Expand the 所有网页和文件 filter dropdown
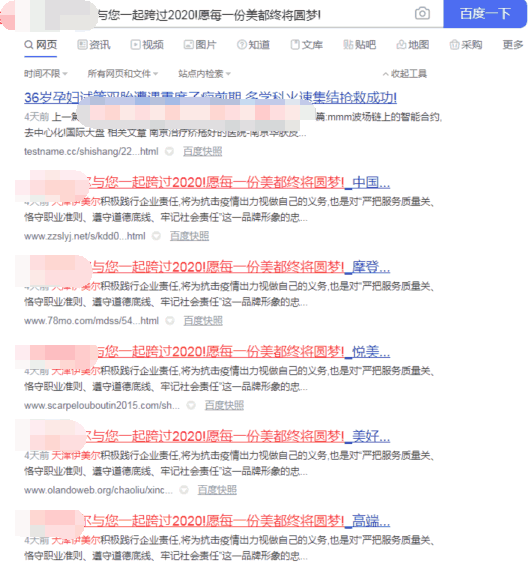 [x=123, y=74]
